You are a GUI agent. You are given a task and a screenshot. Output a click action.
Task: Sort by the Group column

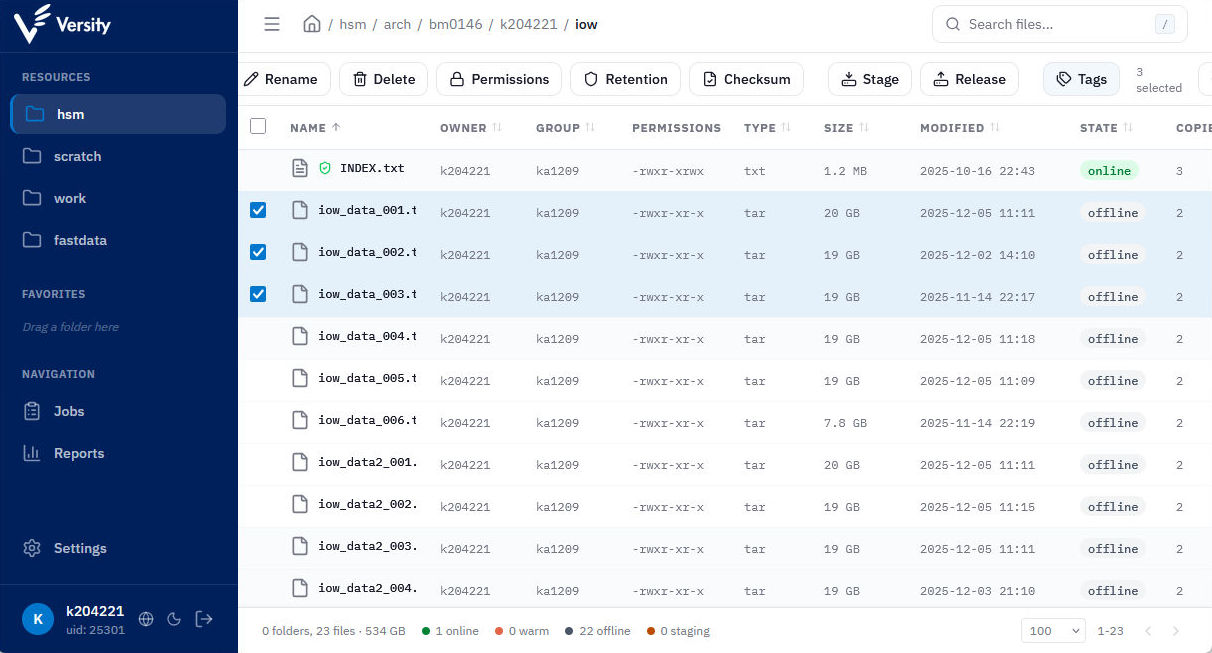click(x=566, y=128)
